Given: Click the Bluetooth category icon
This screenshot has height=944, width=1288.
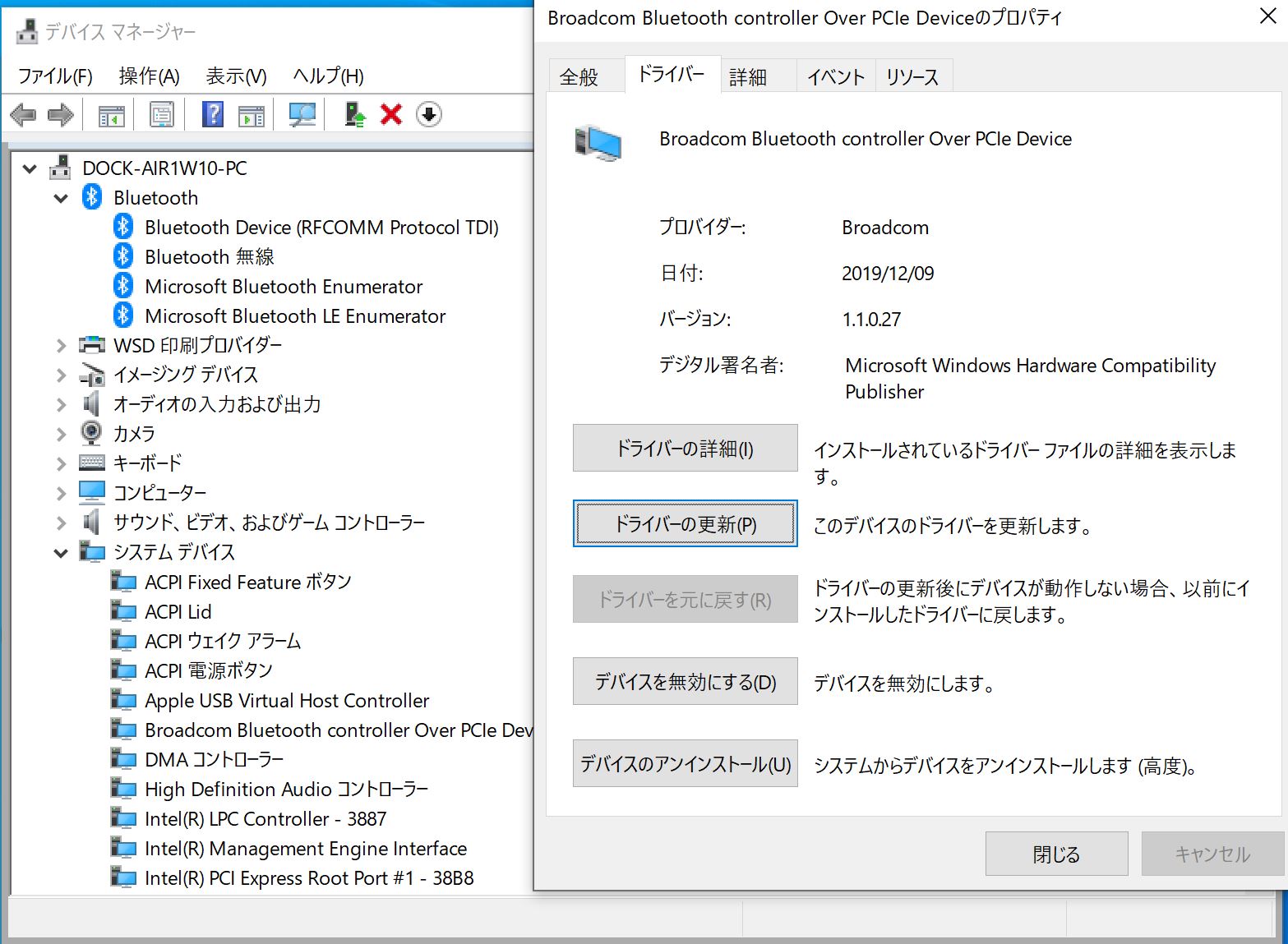Looking at the screenshot, I should 92,197.
